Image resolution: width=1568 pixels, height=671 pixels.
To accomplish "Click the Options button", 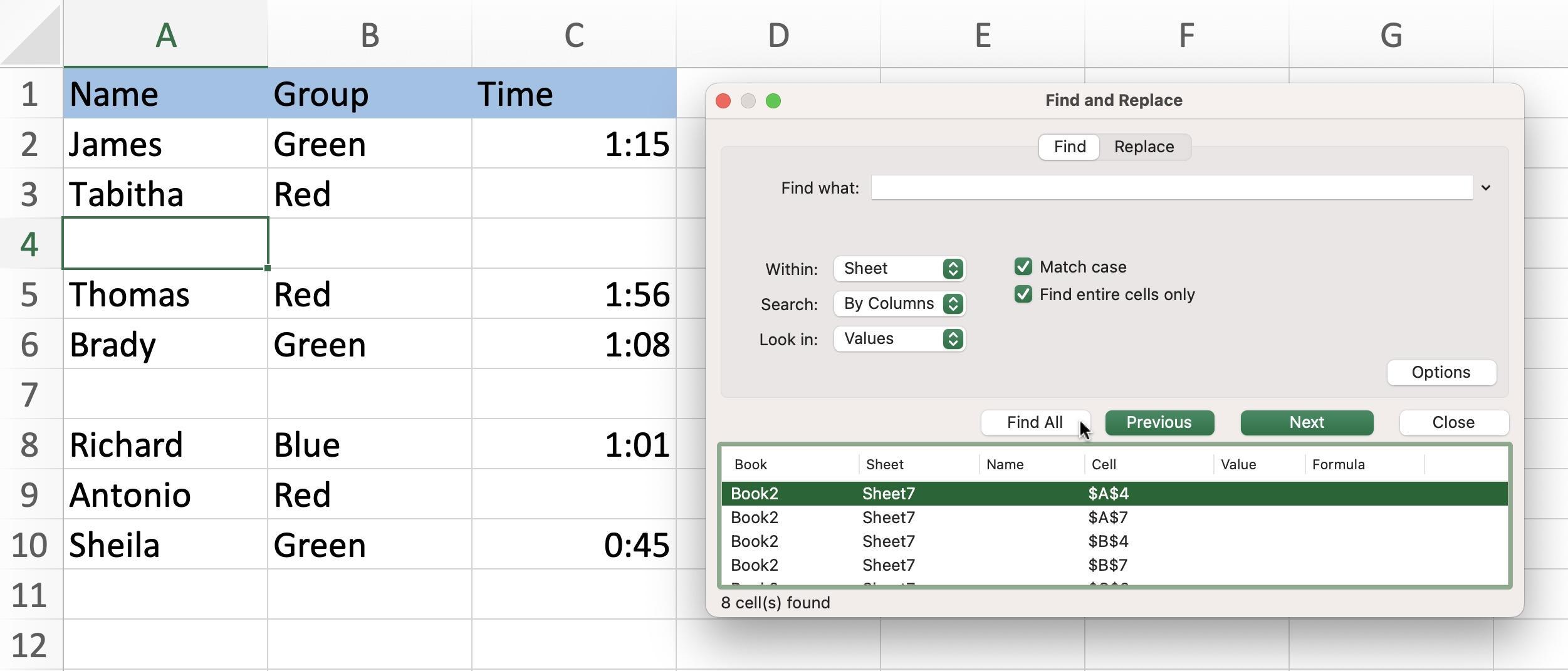I will (x=1440, y=372).
